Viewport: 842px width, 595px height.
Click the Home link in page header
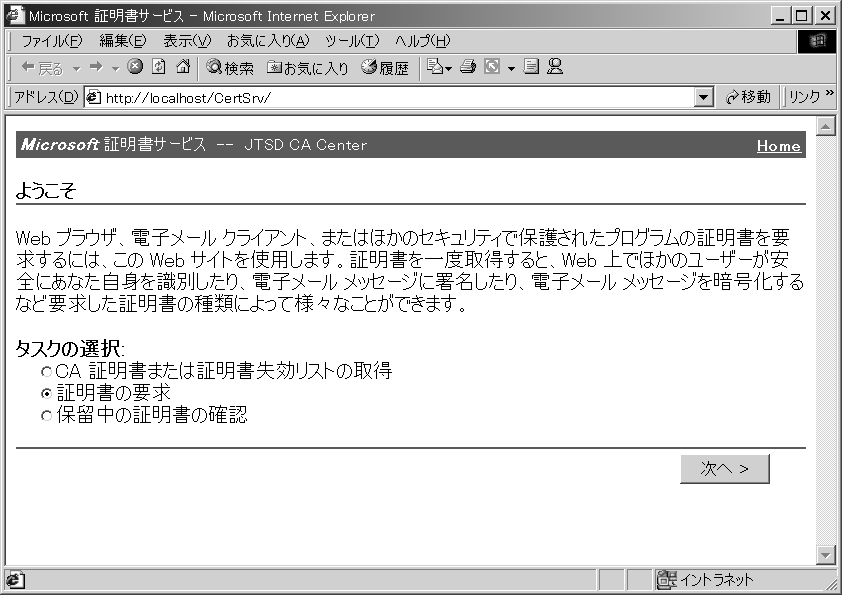[x=778, y=146]
